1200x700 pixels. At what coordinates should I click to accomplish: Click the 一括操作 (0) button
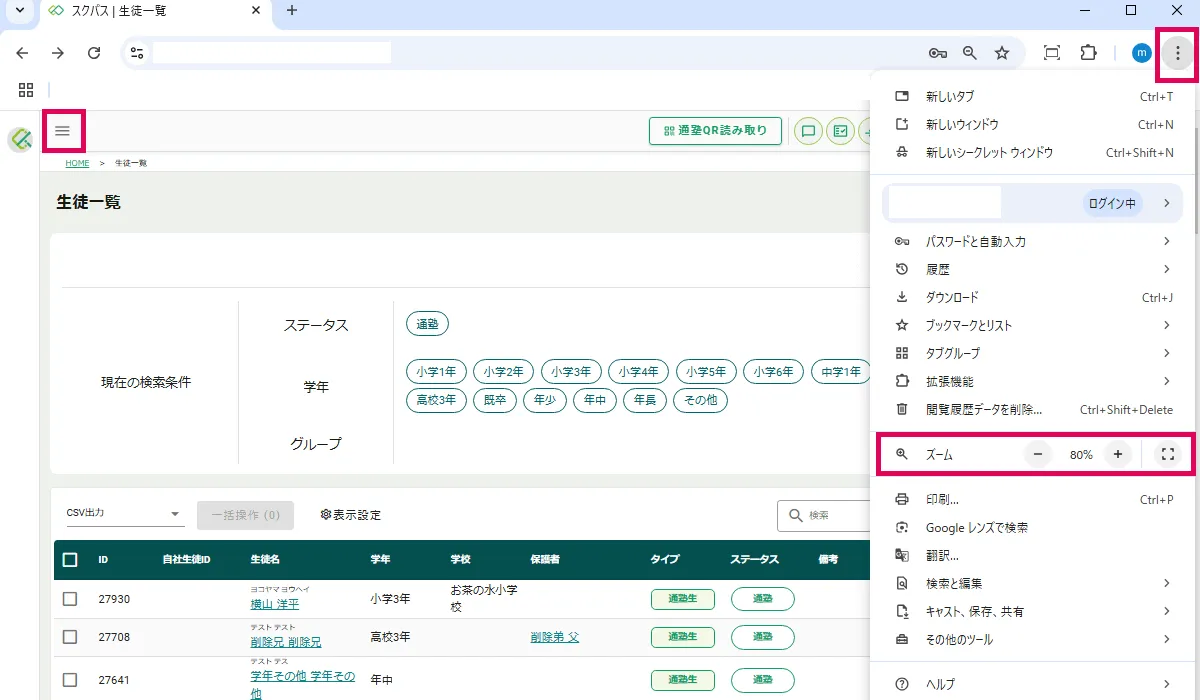(246, 515)
